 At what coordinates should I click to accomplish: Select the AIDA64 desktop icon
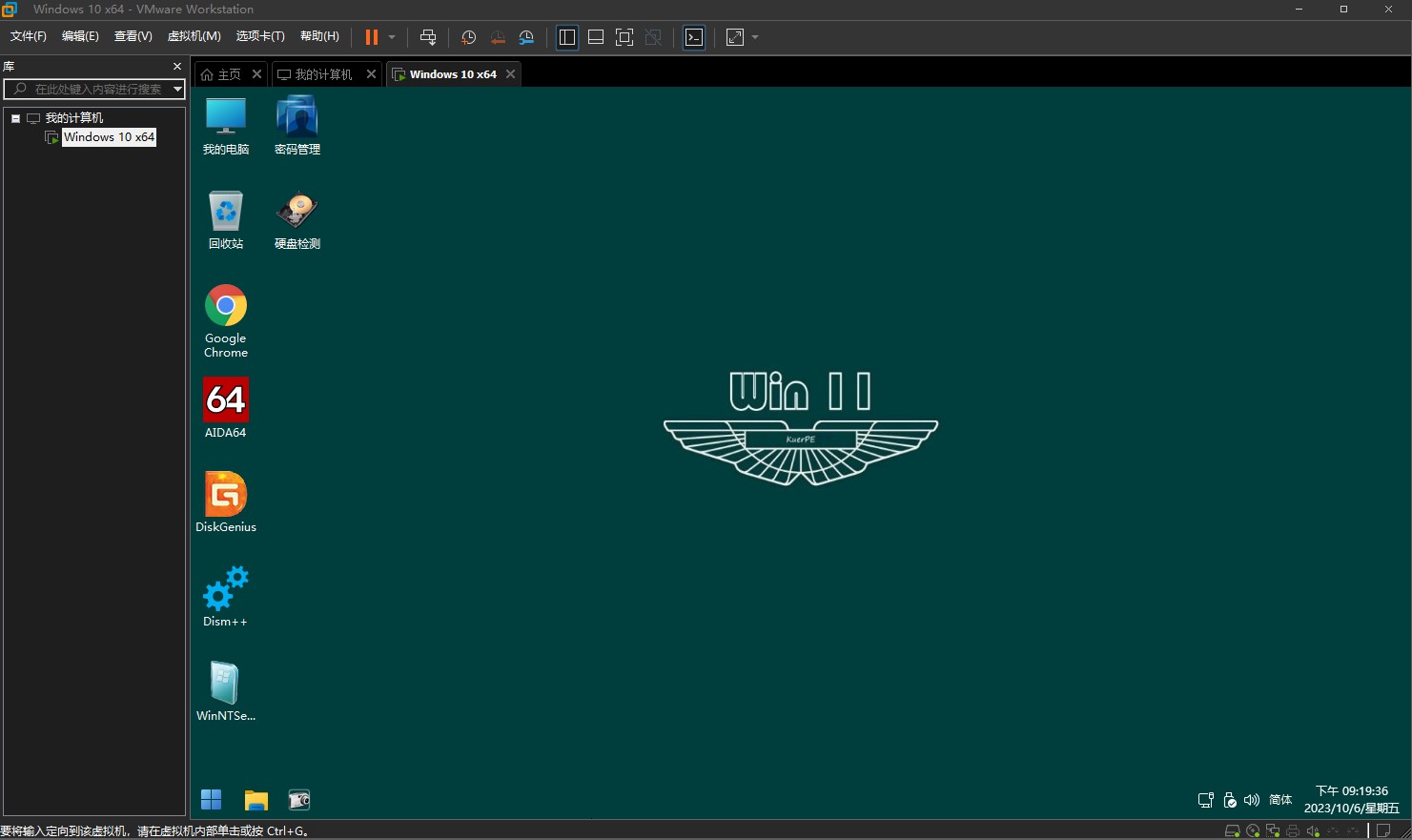coord(226,408)
